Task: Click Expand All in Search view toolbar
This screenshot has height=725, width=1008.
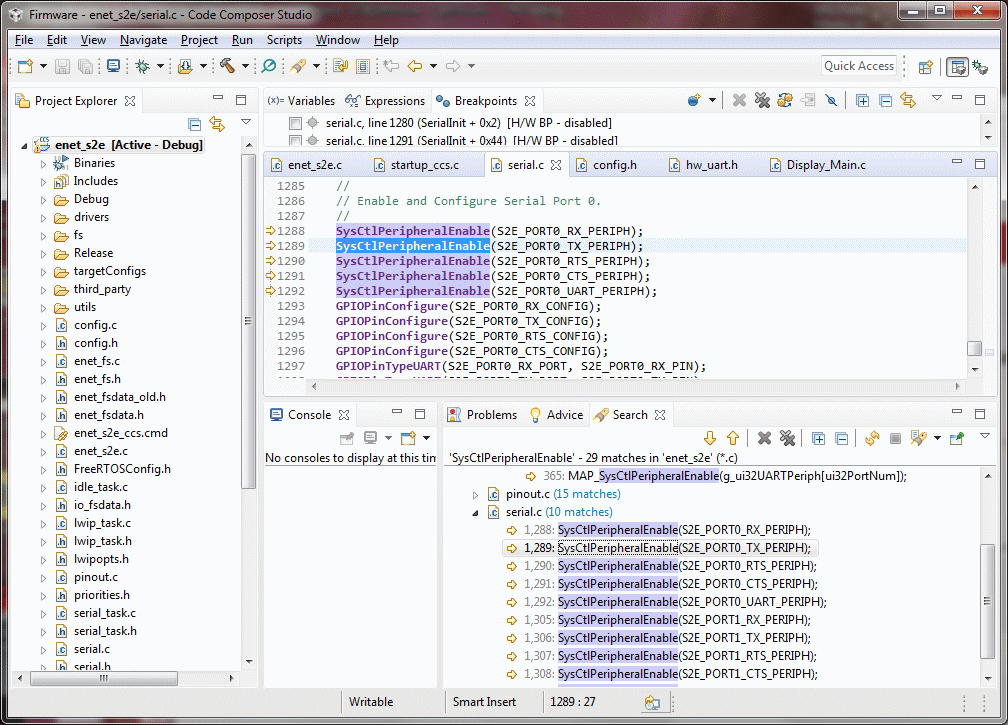Action: [x=818, y=438]
